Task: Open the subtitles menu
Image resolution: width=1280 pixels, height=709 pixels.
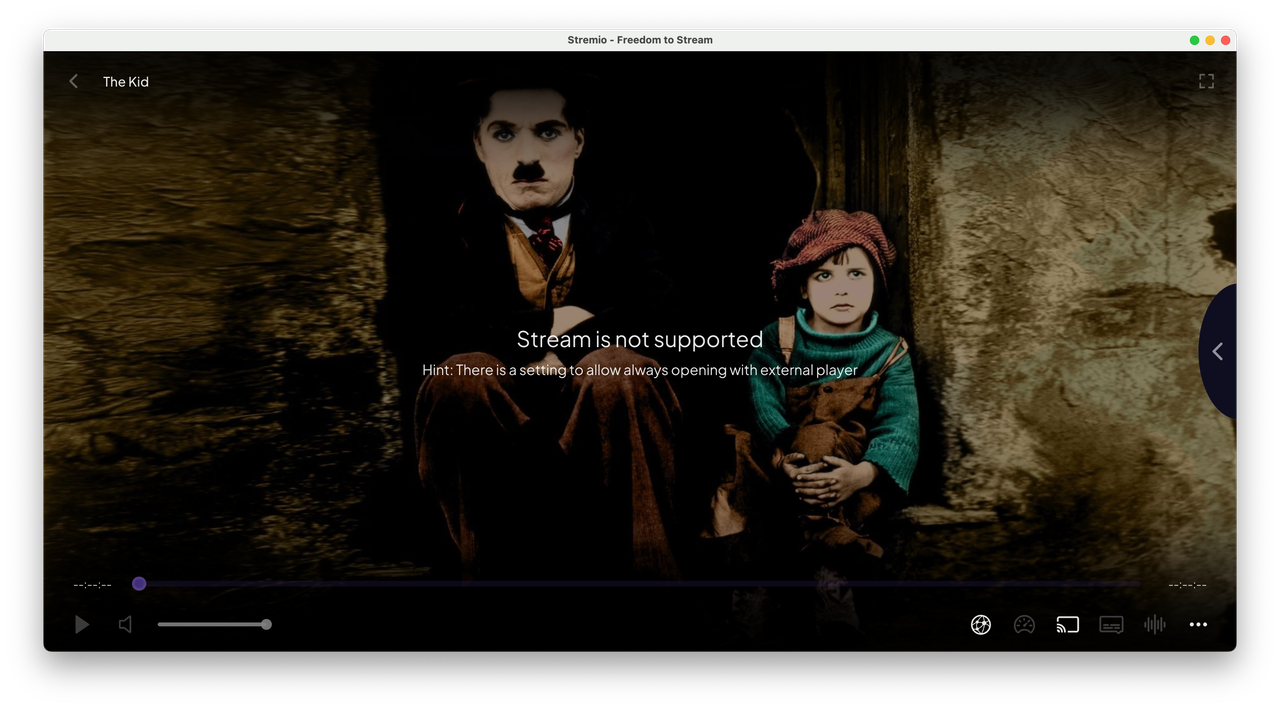Action: (1111, 625)
